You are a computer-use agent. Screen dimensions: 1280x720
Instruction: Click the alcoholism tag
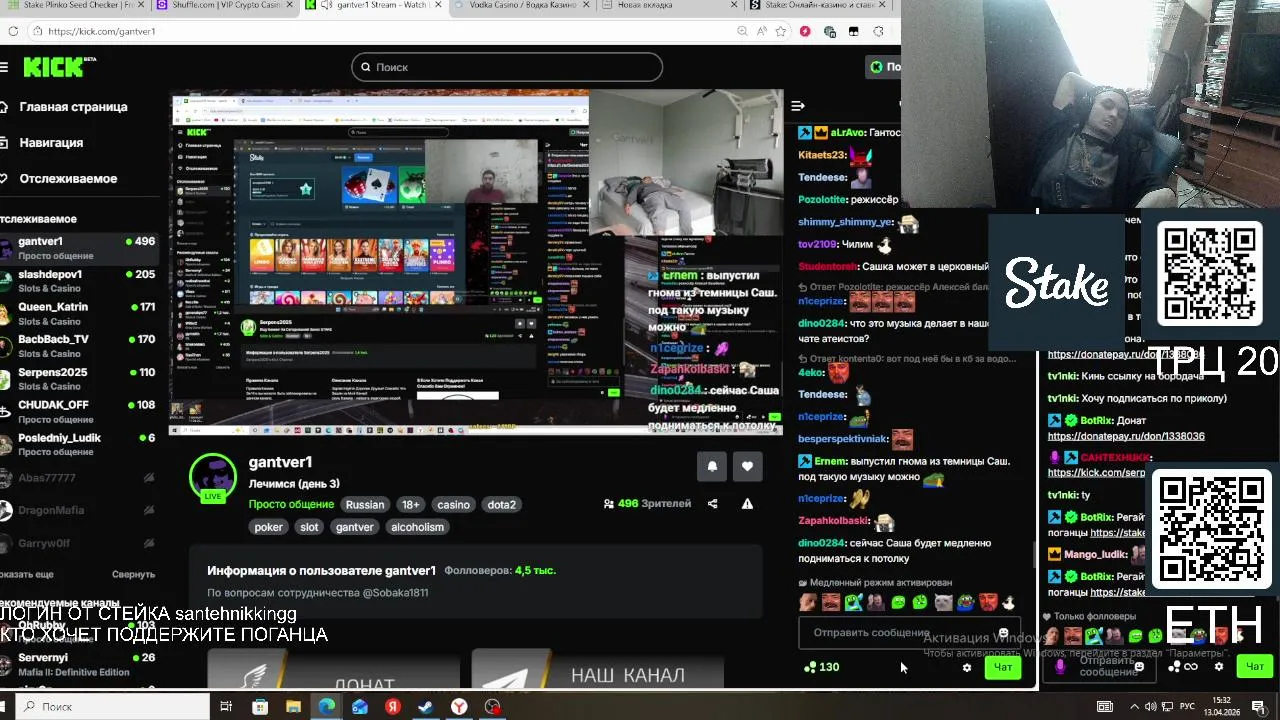coord(417,527)
